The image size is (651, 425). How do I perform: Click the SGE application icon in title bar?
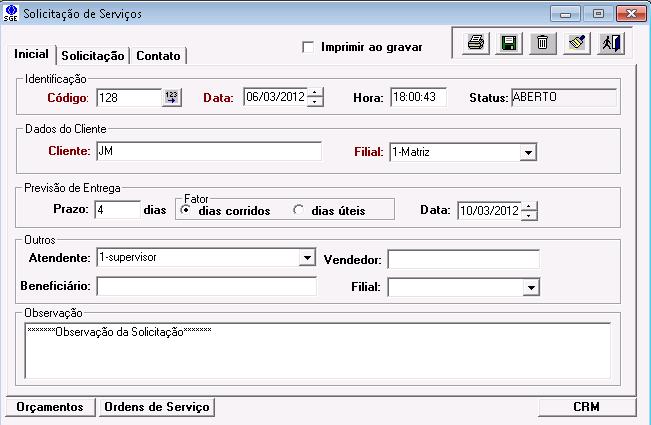pos(11,14)
